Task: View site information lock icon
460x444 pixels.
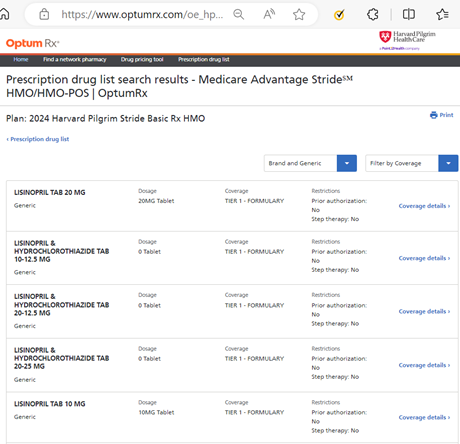Action: click(x=44, y=14)
